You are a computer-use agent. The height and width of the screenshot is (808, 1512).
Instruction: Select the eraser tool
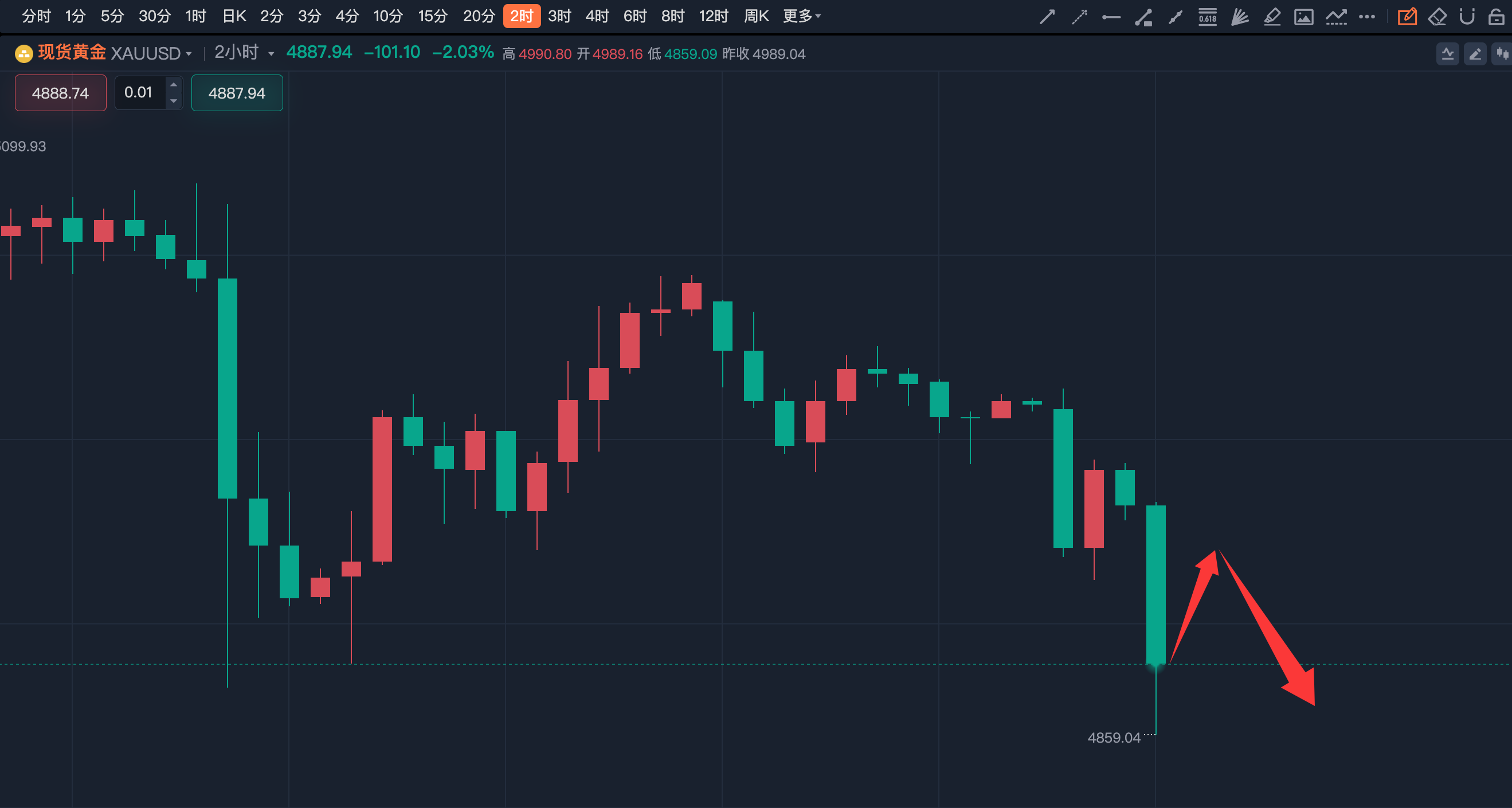click(1437, 17)
